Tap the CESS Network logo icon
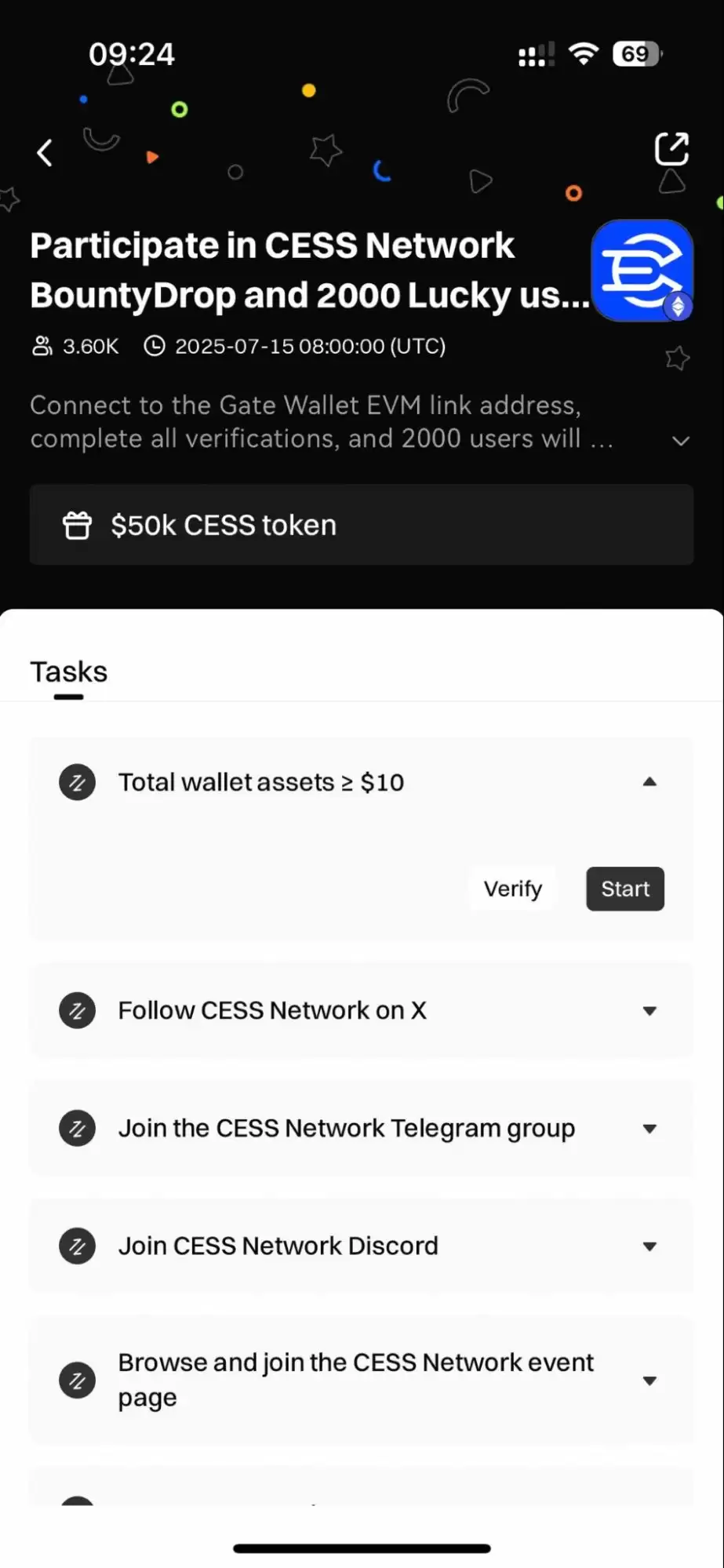This screenshot has height=1568, width=724. 642,271
